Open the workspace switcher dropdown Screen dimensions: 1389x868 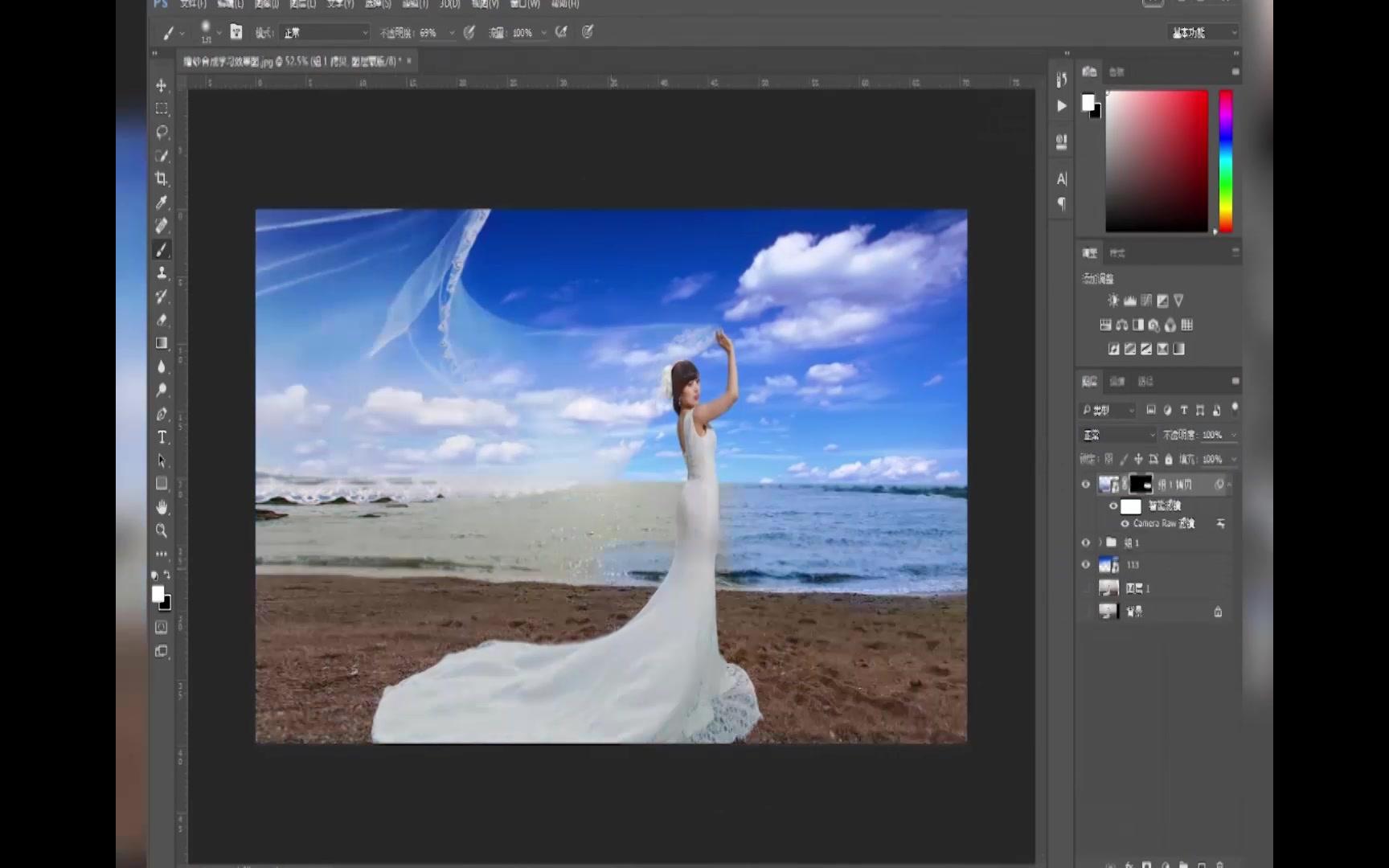click(x=1203, y=33)
